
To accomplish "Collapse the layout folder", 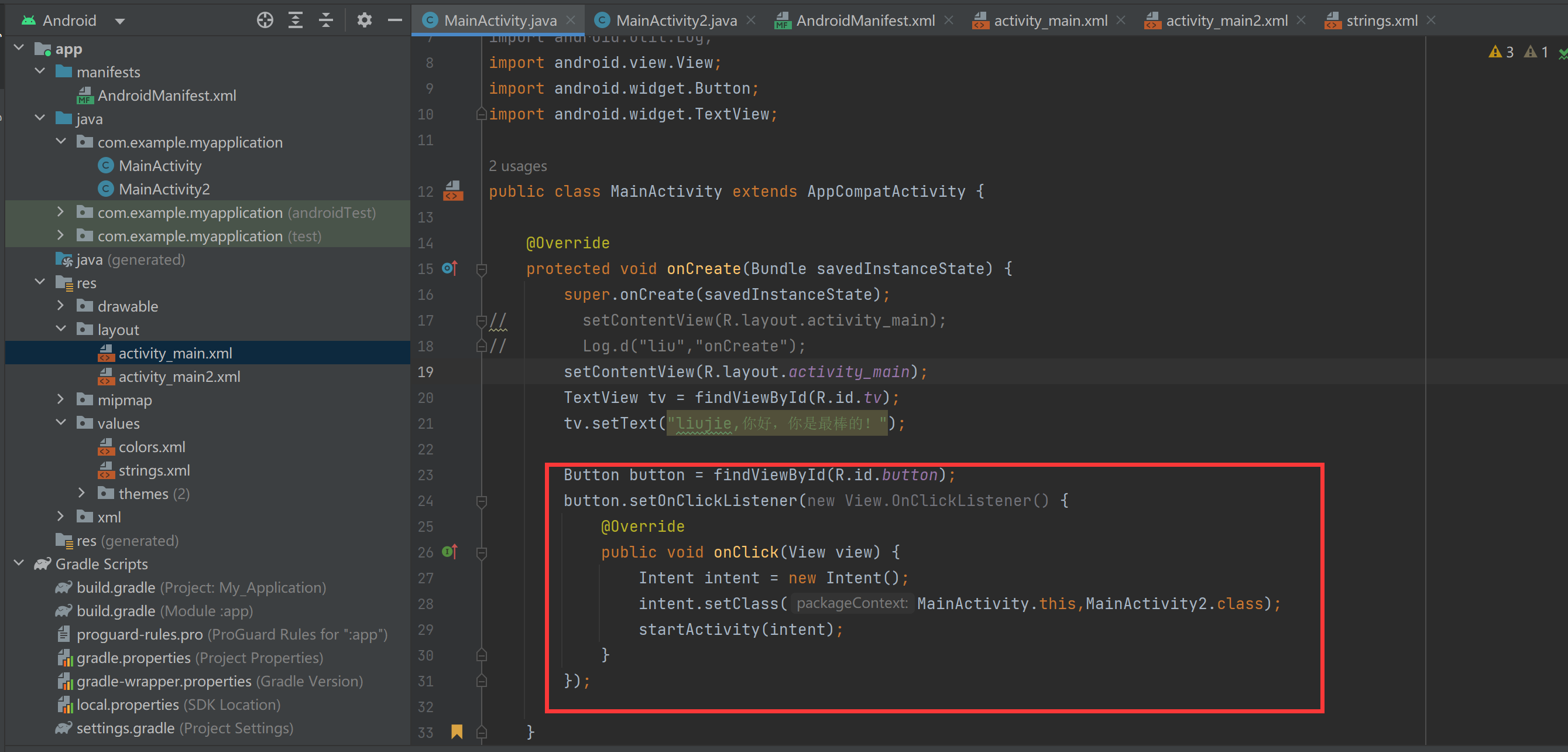I will 61,329.
